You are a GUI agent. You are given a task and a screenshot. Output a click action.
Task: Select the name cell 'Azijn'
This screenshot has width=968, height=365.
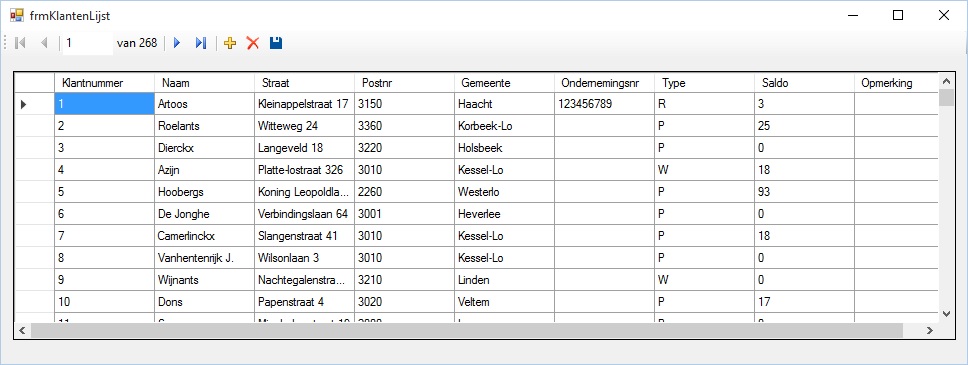click(204, 170)
